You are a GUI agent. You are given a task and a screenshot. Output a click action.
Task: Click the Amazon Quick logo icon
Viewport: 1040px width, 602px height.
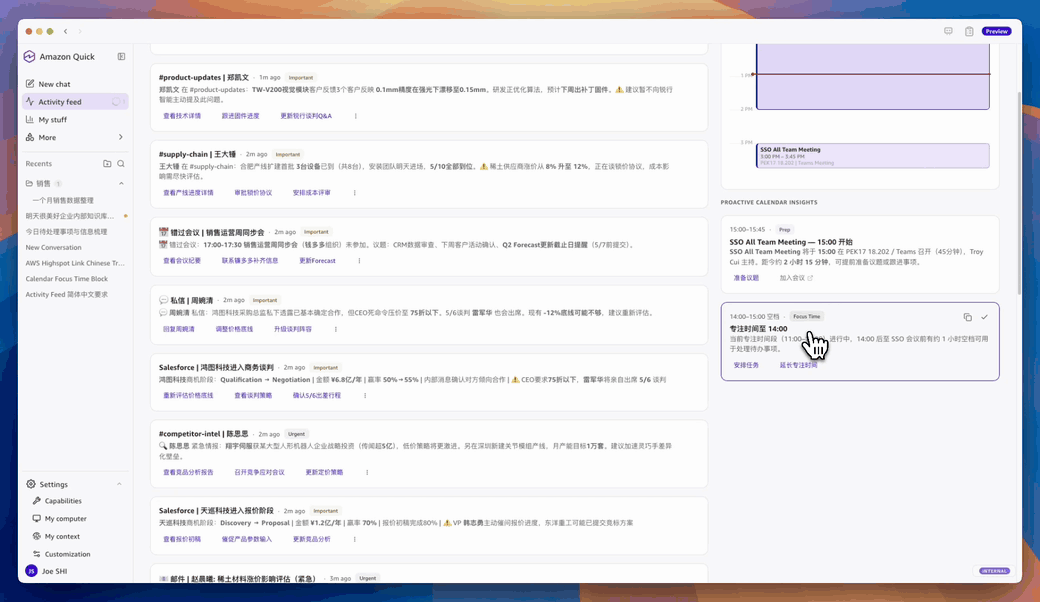[29, 56]
